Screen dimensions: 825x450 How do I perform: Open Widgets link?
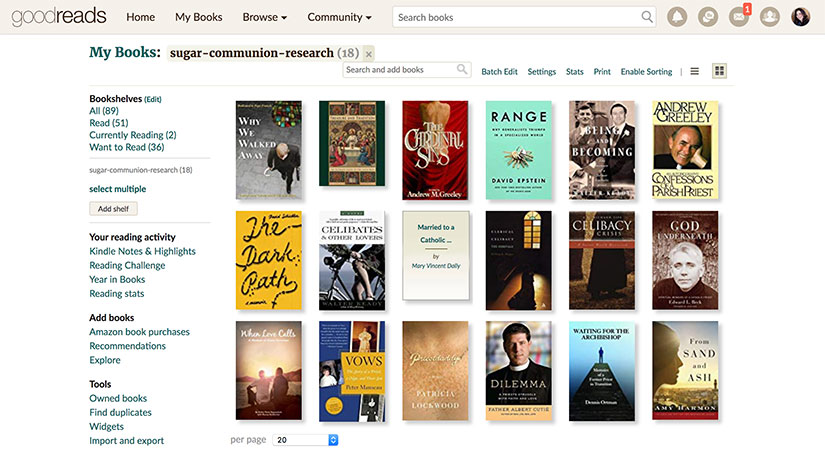pyautogui.click(x=106, y=426)
